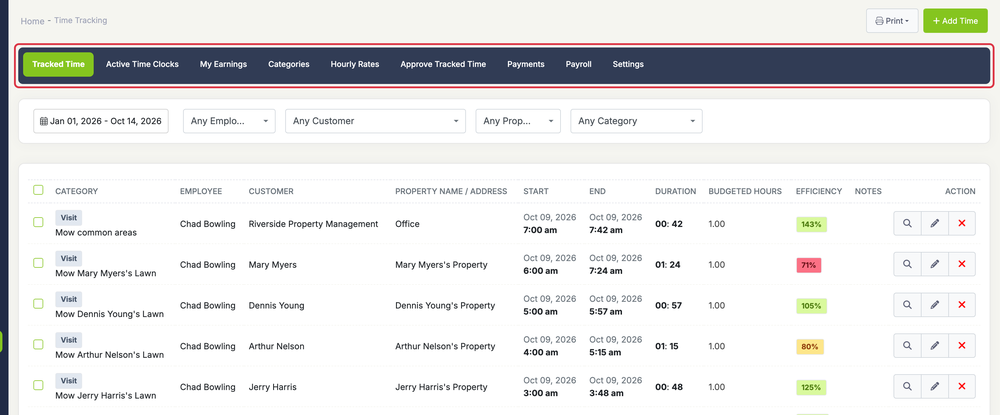The width and height of the screenshot is (1000, 415).
Task: Click Dennis Young's Property cell
Action: pos(445,305)
